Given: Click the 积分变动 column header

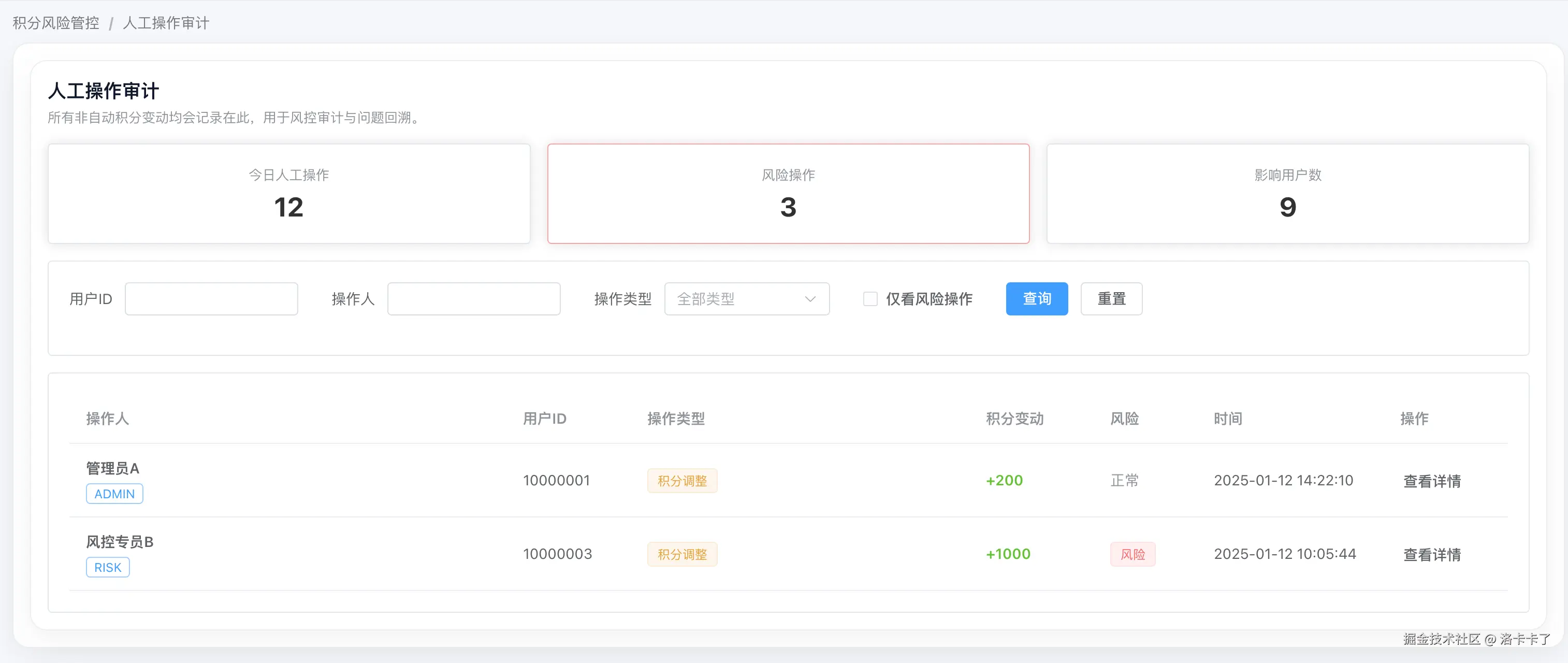Looking at the screenshot, I should click(1014, 419).
